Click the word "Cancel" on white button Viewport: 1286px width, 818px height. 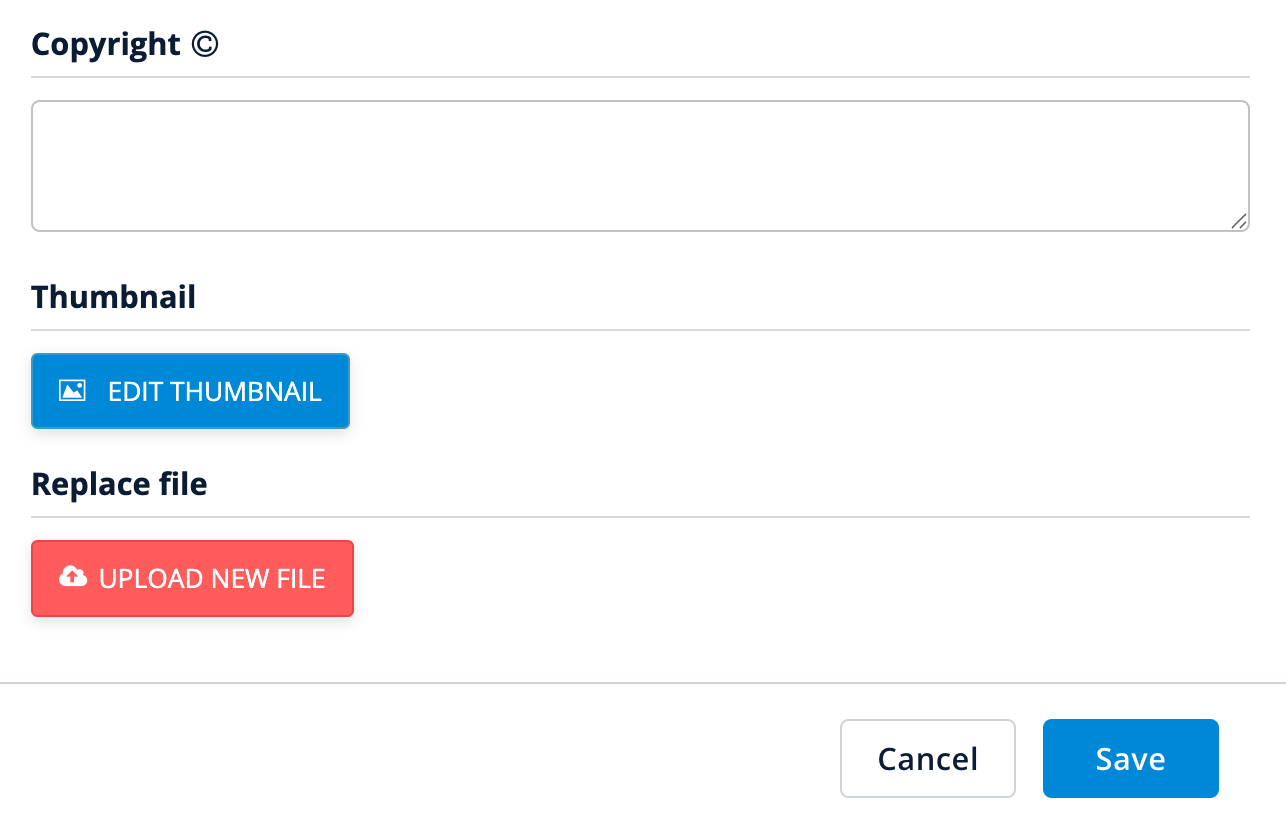tap(927, 759)
